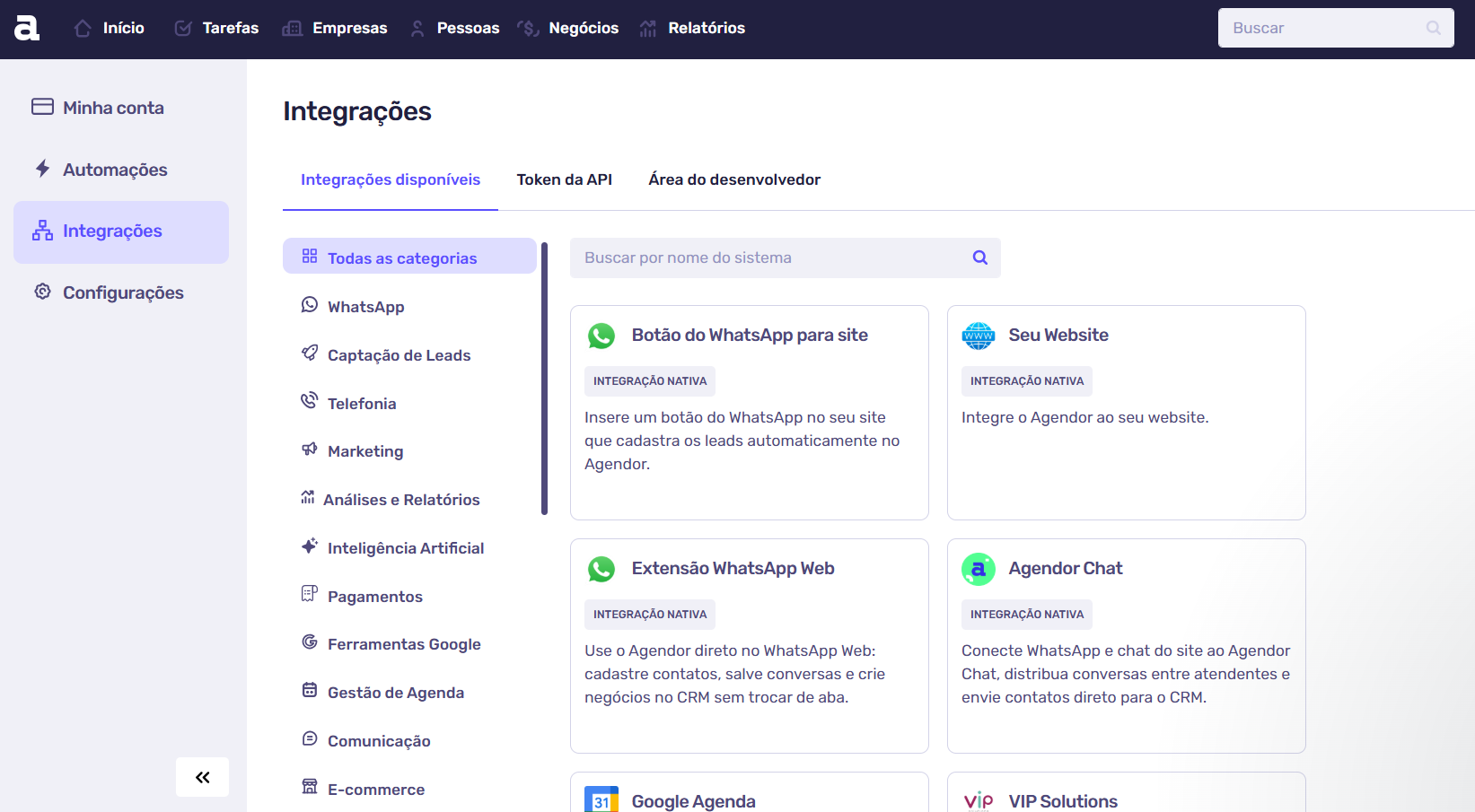Select the WhatsApp category icon
The image size is (1475, 812).
[309, 305]
